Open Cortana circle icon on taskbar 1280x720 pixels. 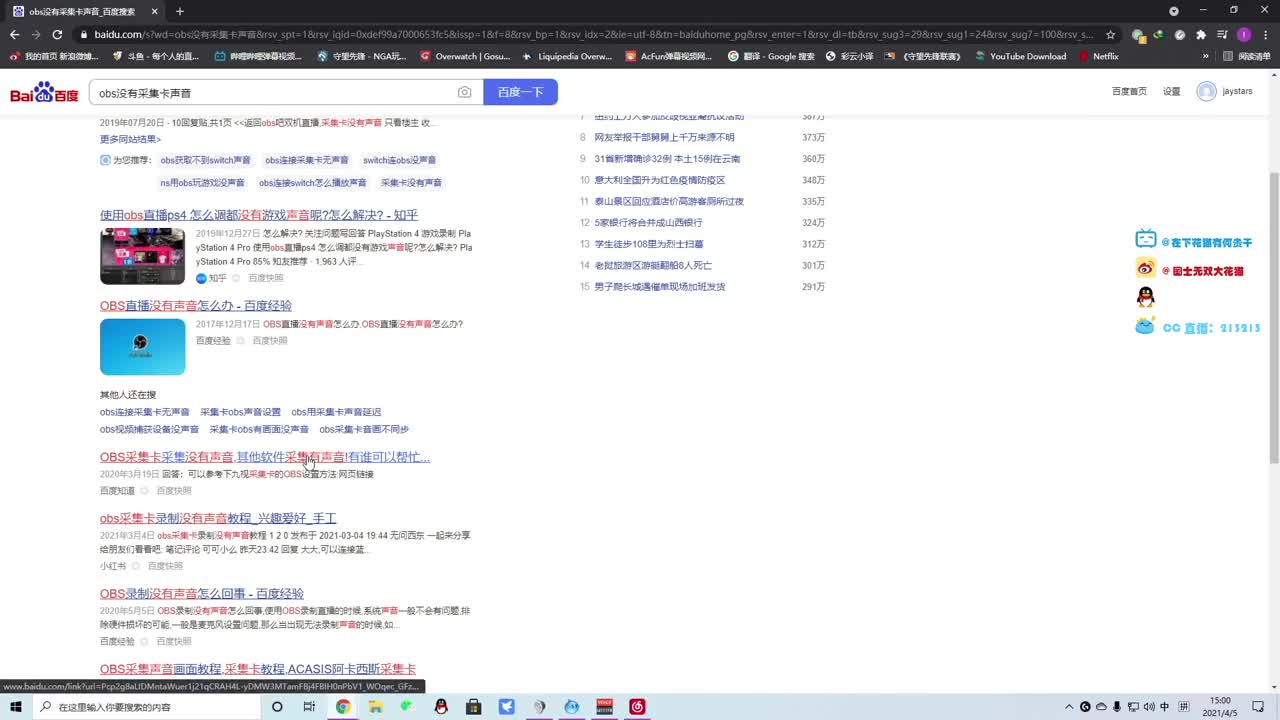277,707
